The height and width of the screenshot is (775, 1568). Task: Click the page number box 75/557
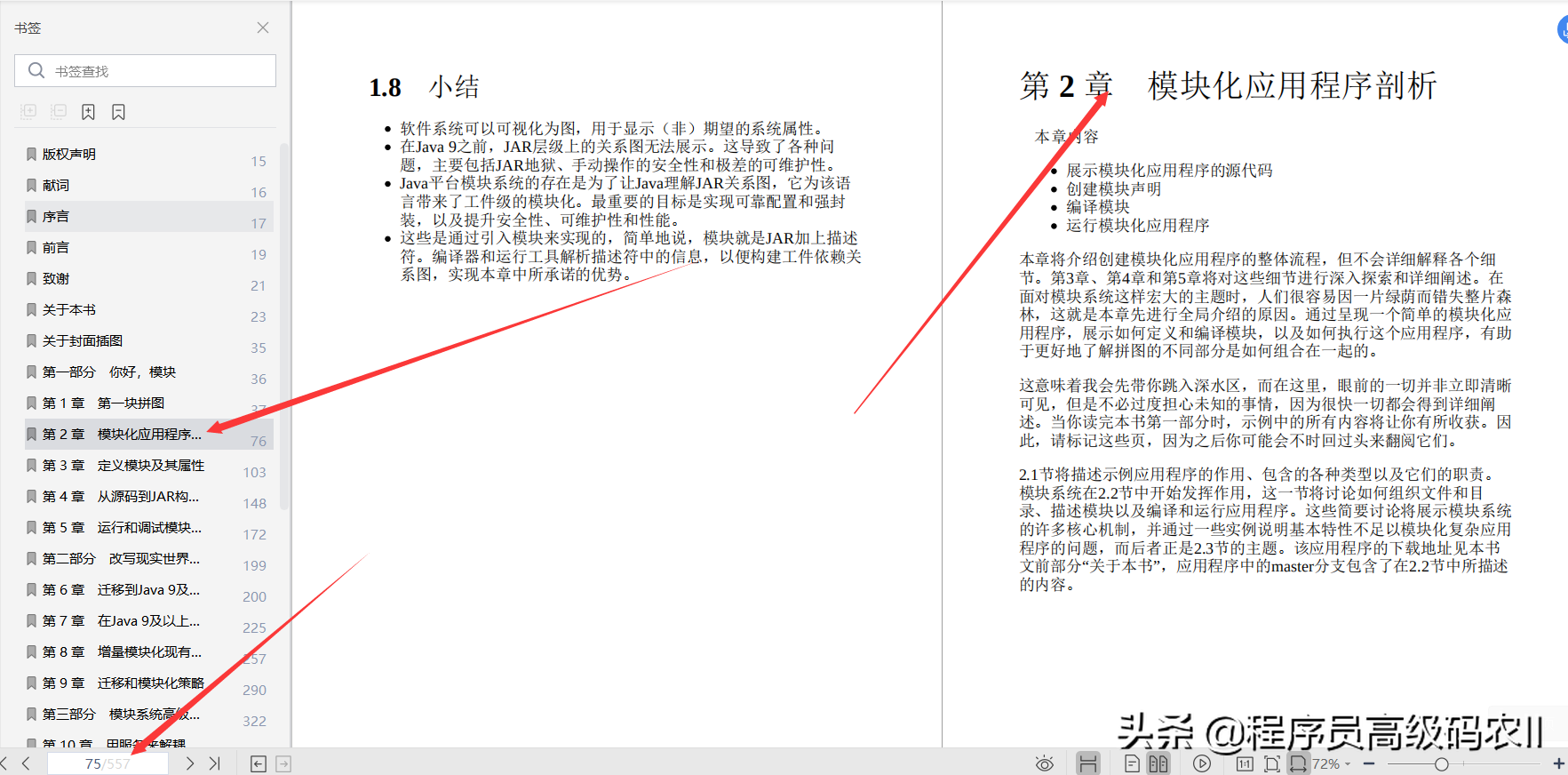(x=107, y=763)
